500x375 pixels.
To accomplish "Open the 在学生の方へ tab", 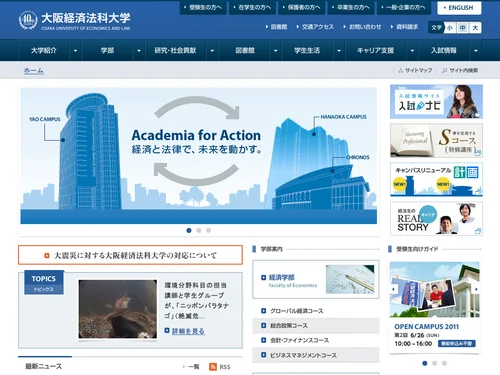I will (x=252, y=7).
